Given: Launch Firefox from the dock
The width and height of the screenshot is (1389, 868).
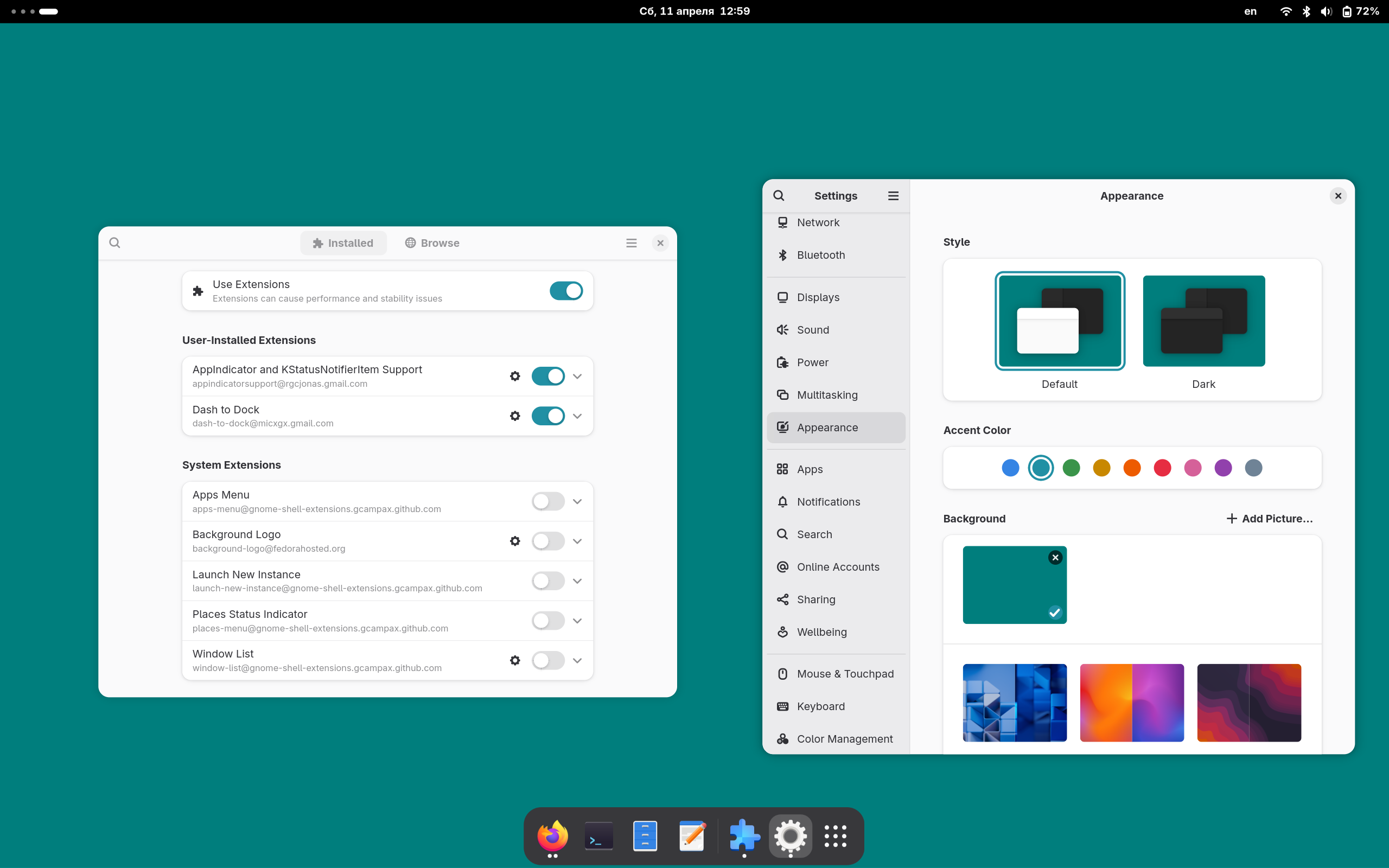Looking at the screenshot, I should tap(552, 837).
